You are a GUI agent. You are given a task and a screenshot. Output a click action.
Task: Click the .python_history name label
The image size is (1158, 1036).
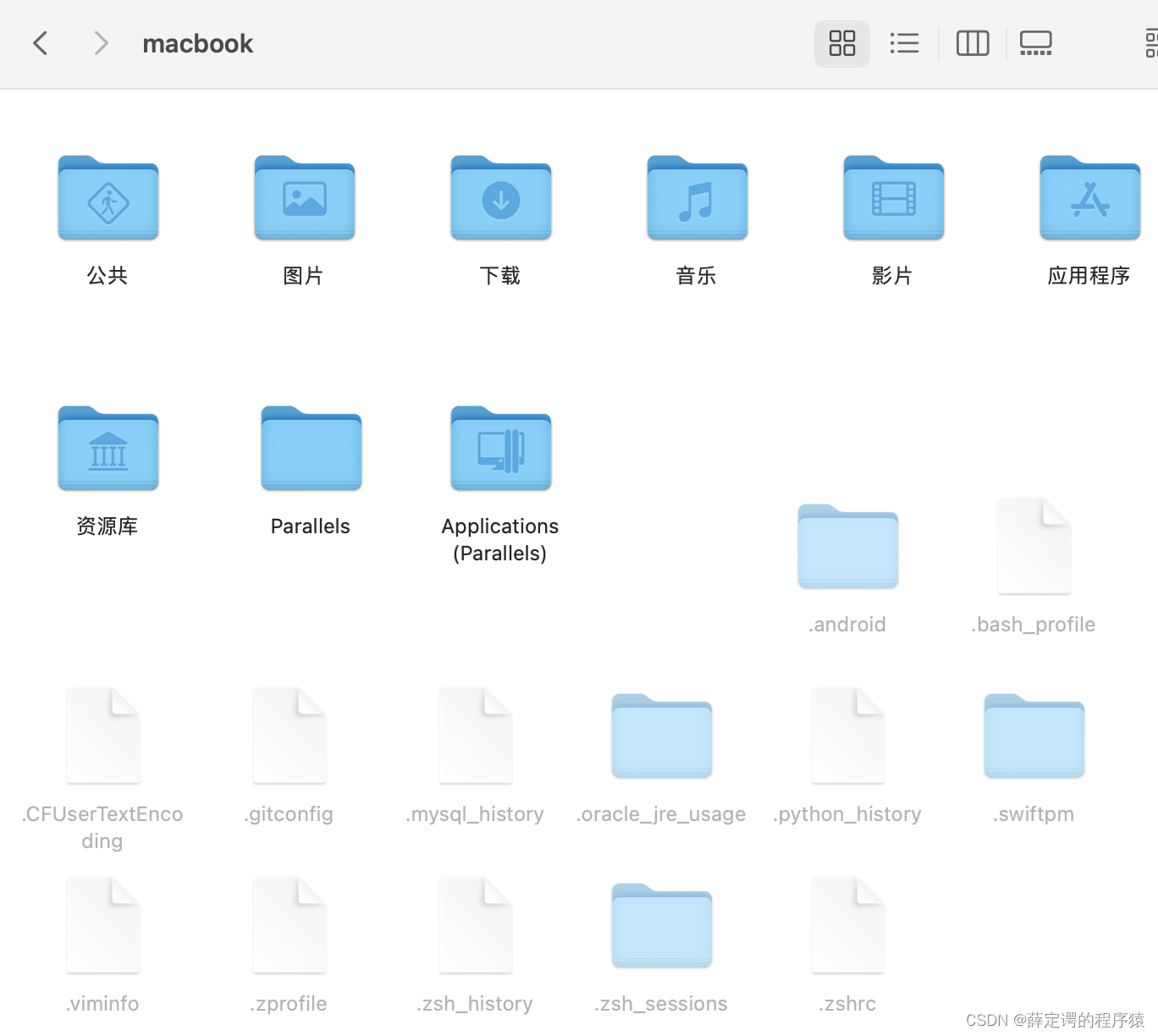[x=847, y=814]
